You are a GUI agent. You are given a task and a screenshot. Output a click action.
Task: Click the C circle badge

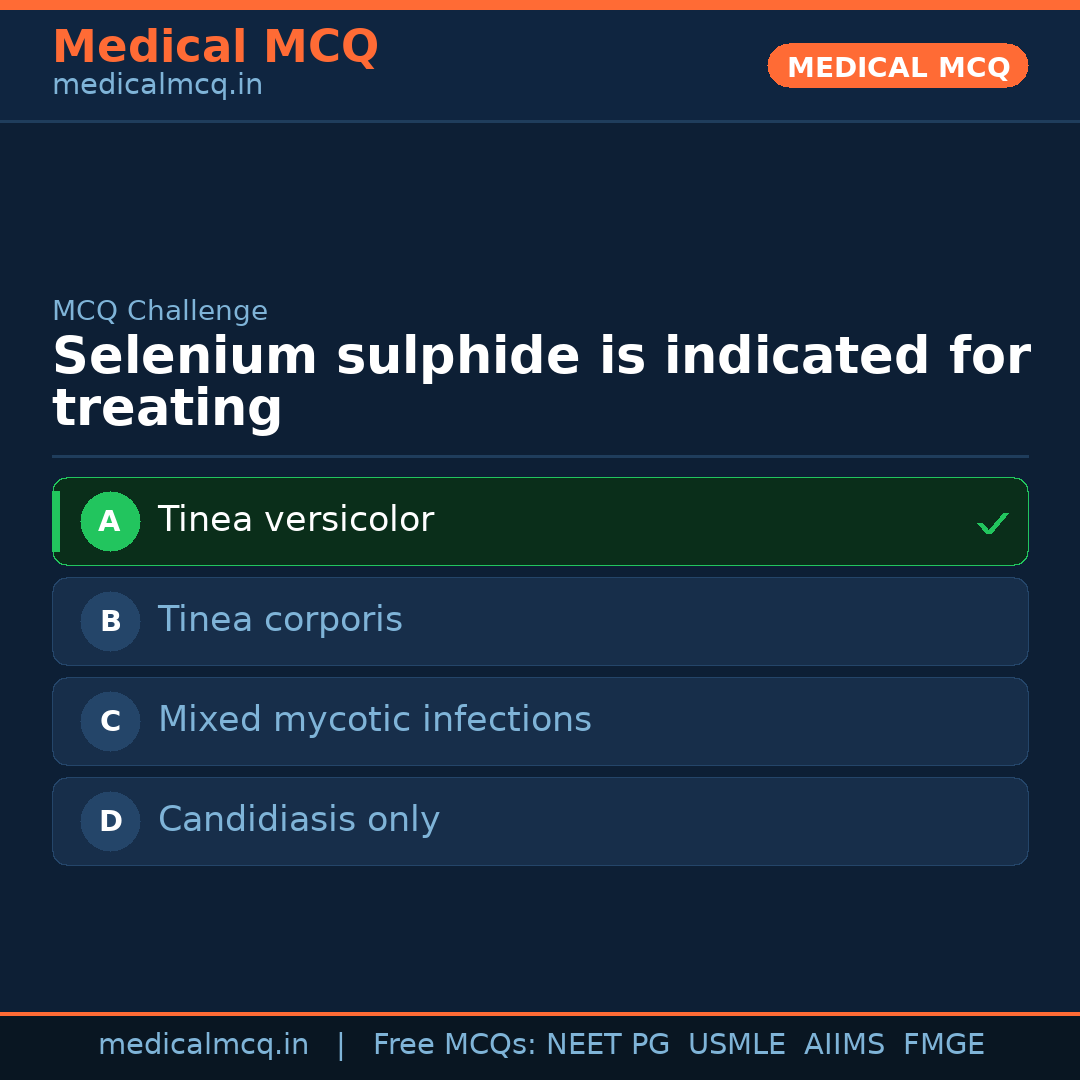pos(110,721)
